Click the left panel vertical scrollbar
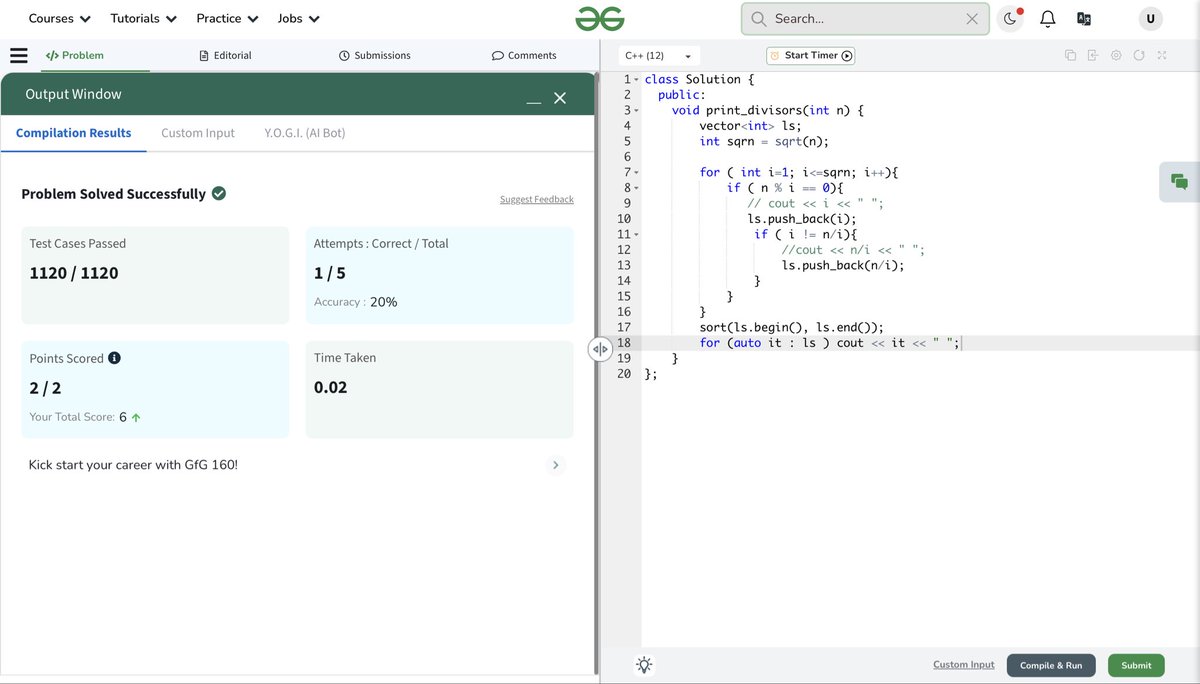The image size is (1200, 684). pos(597,373)
